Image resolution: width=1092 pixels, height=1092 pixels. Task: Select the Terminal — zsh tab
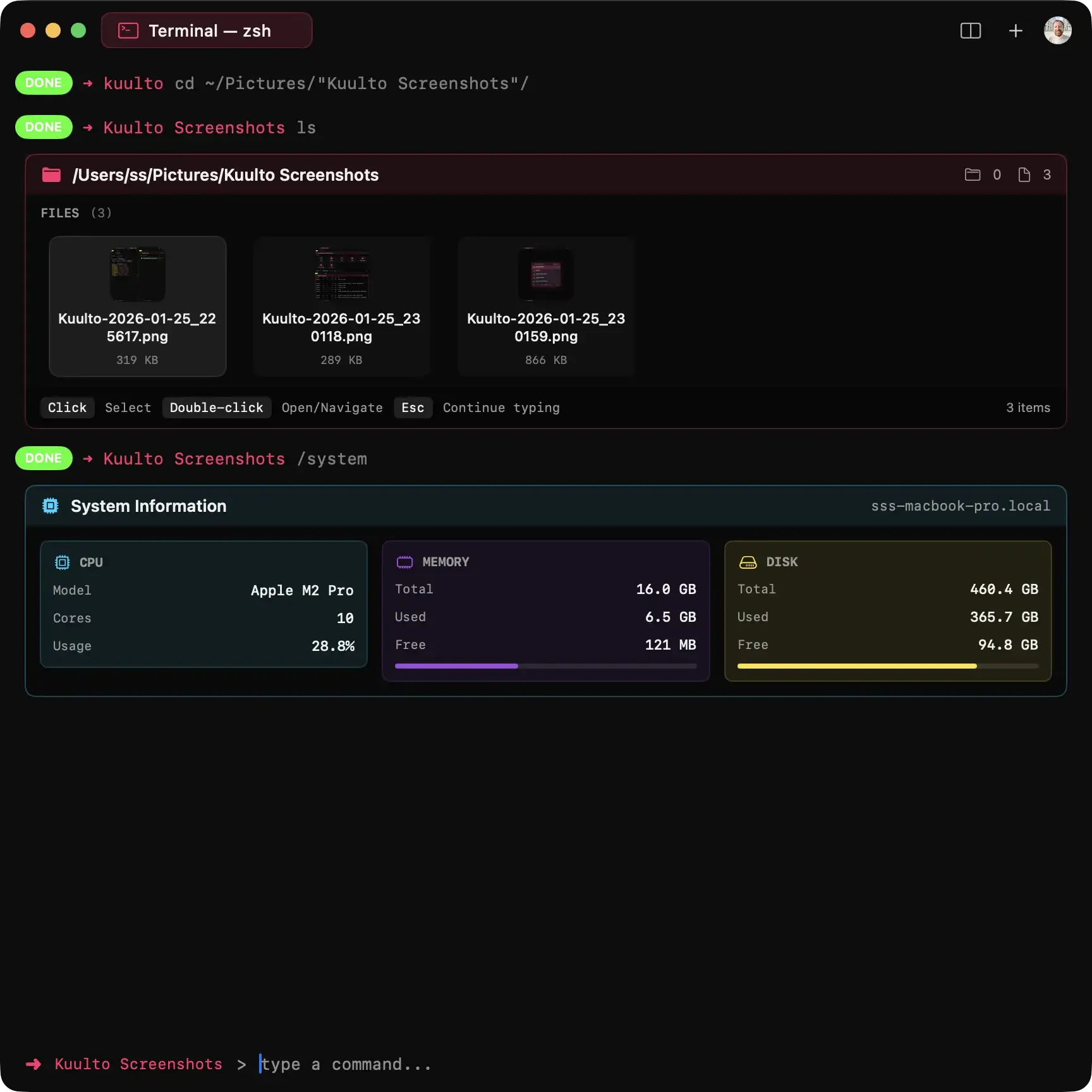[207, 31]
